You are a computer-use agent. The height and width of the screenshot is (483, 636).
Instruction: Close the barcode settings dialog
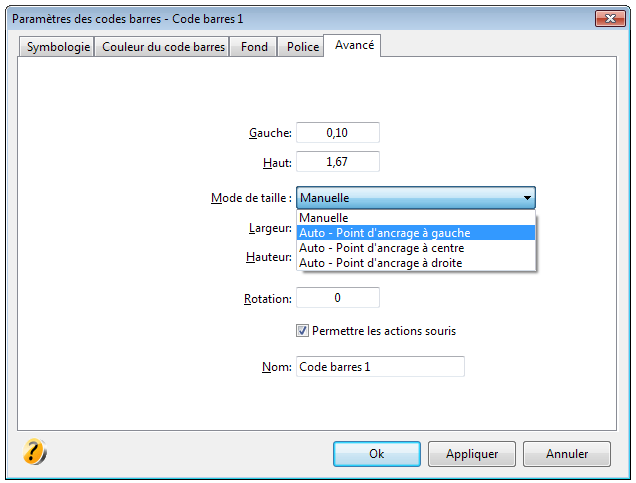point(610,19)
